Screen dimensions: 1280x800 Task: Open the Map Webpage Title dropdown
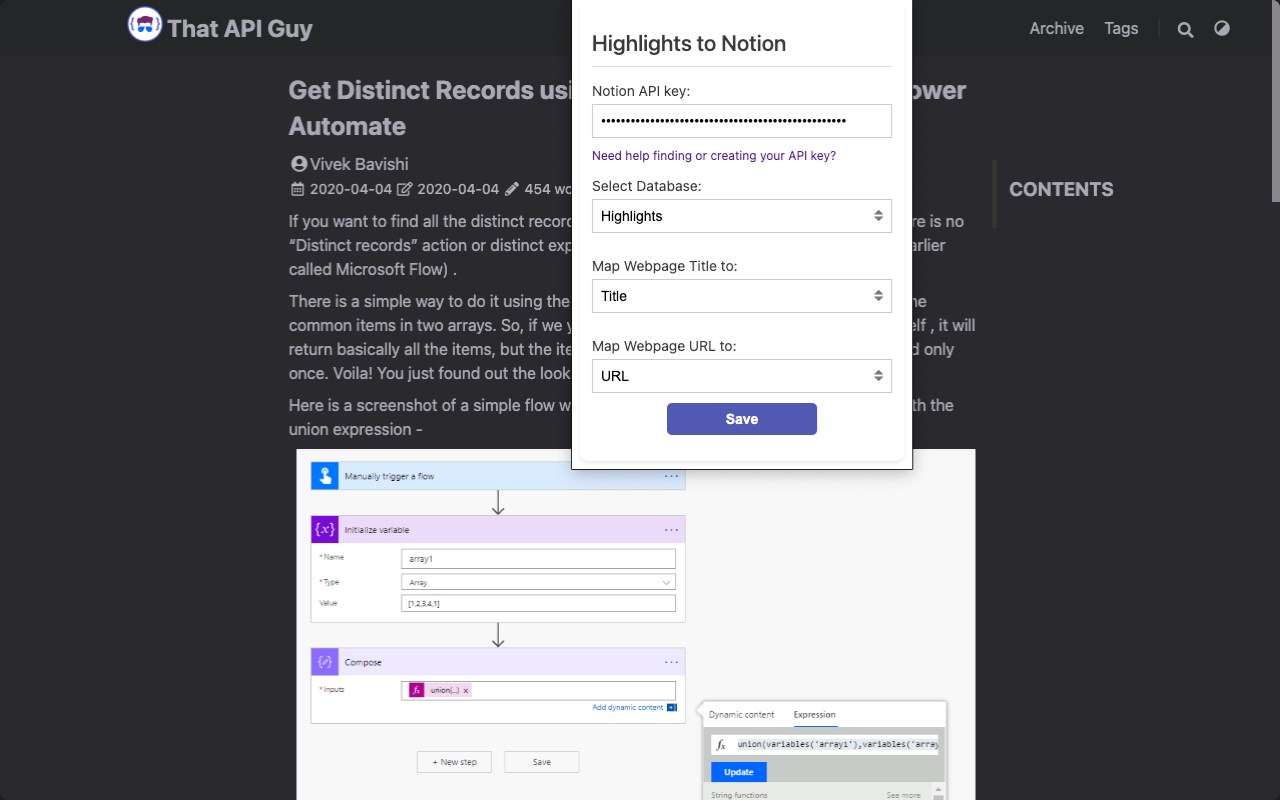click(742, 296)
